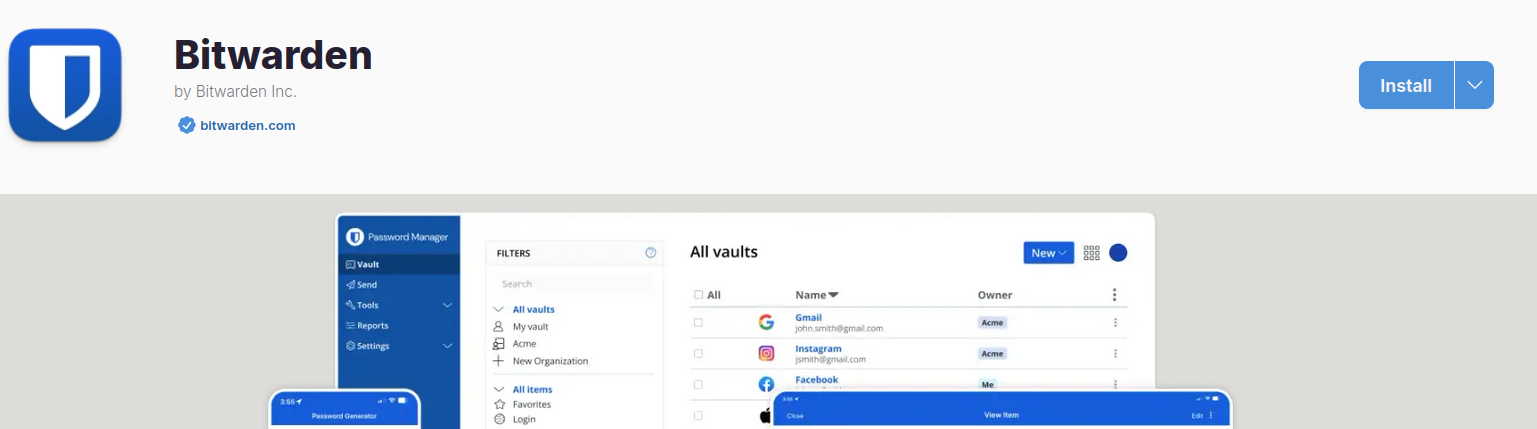This screenshot has width=1537, height=429.
Task: Click the Me badge in Facebook row
Action: pyautogui.click(x=988, y=384)
